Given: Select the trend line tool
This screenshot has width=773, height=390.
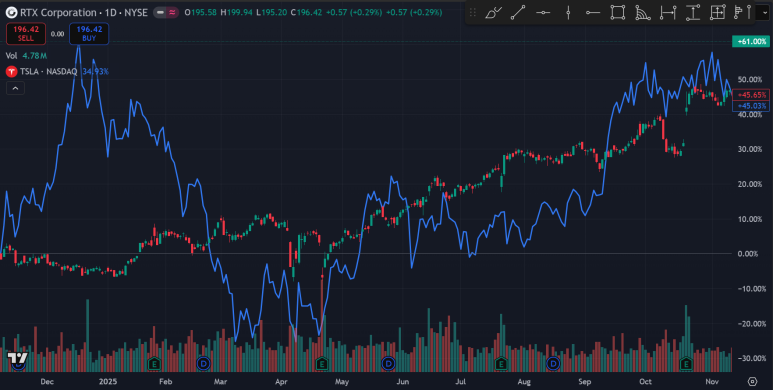Looking at the screenshot, I should click(518, 12).
